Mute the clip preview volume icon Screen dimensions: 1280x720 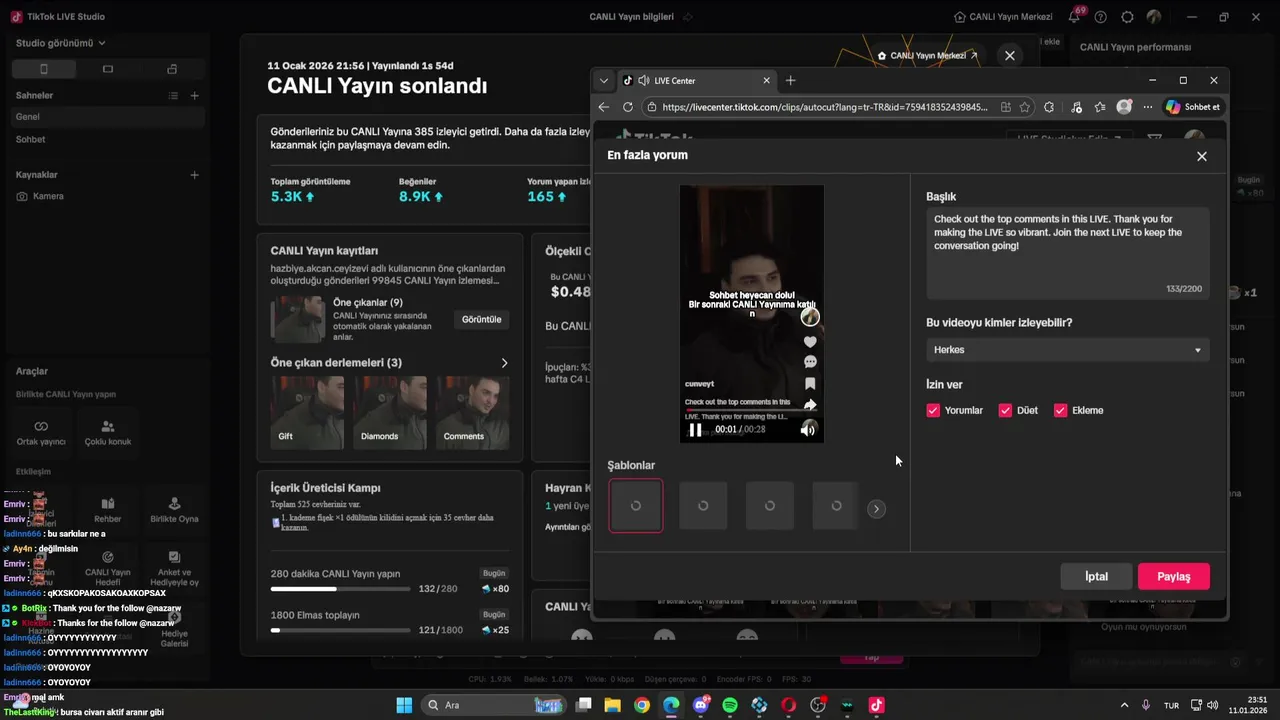tap(808, 430)
